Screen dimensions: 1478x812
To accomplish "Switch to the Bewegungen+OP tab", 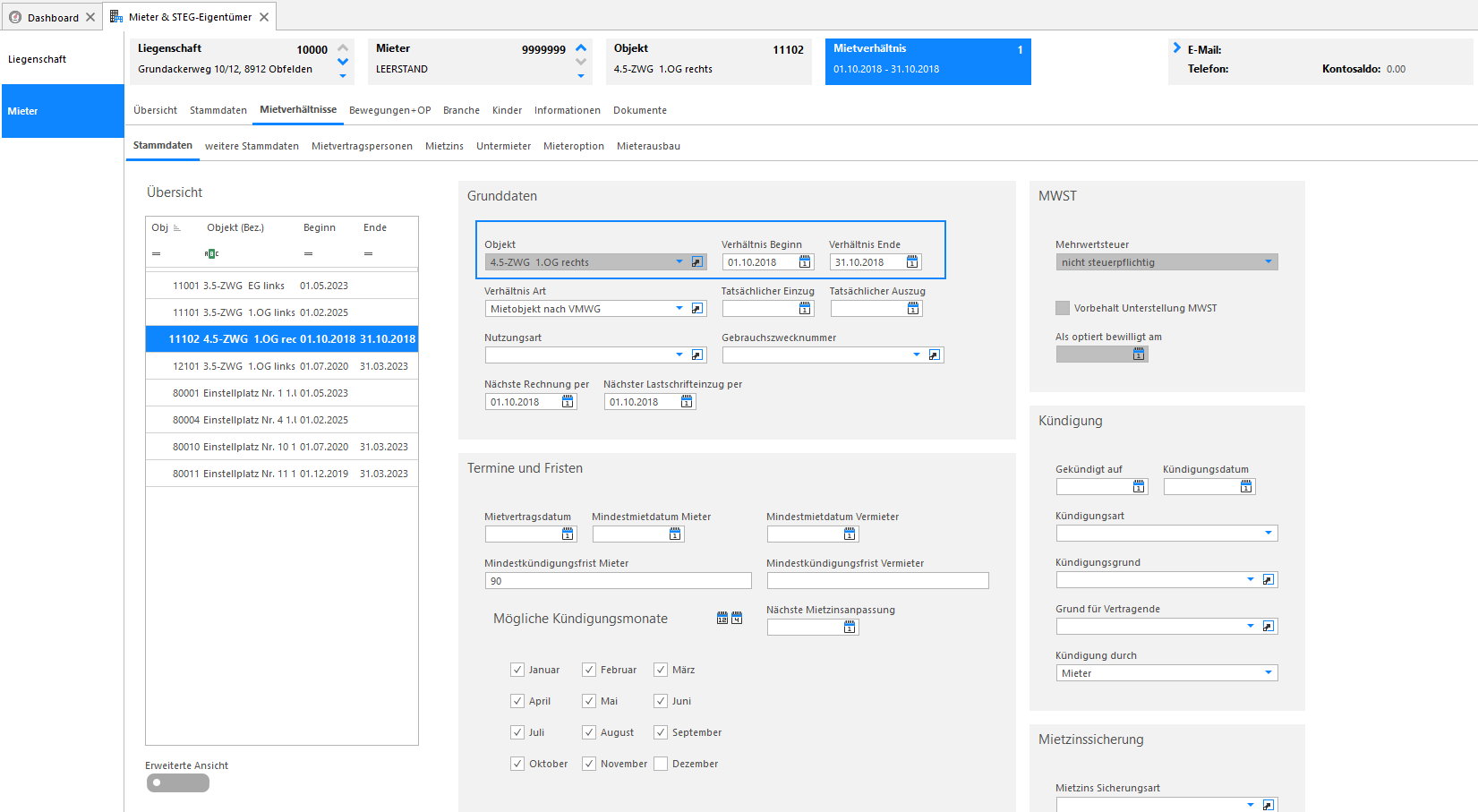I will 389,110.
